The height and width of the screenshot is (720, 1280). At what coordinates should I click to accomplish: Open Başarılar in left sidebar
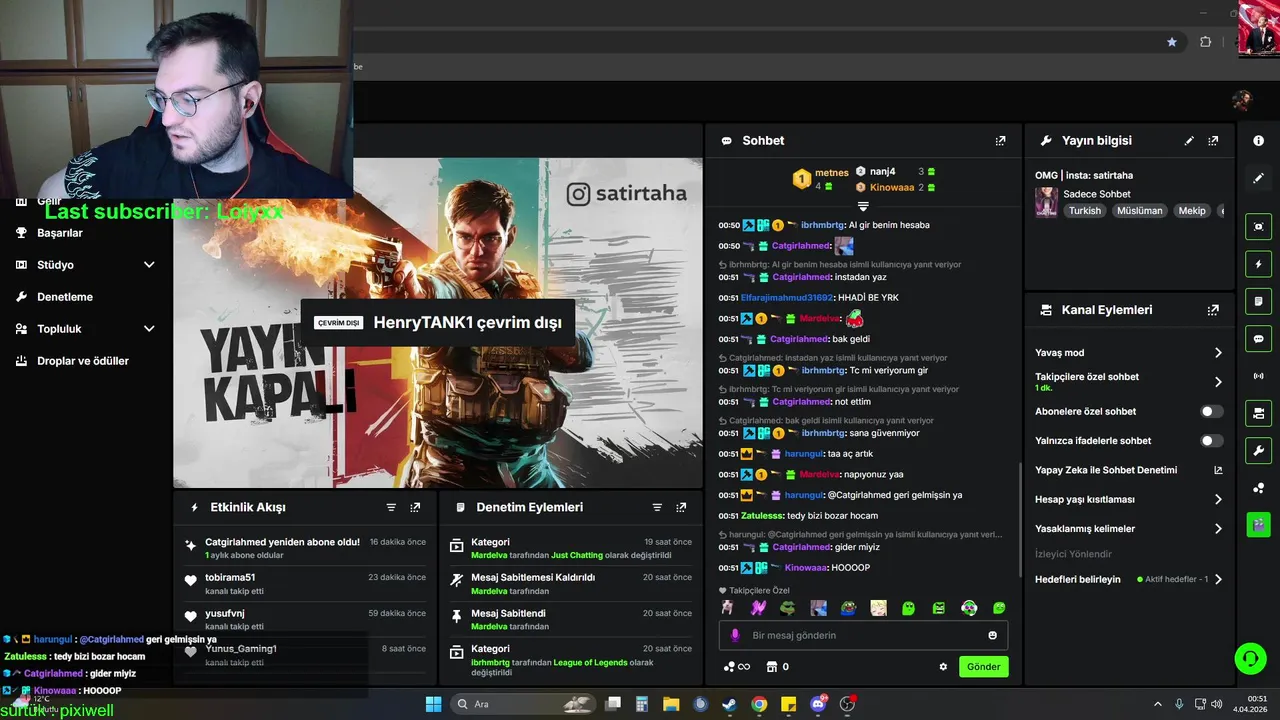[x=60, y=233]
